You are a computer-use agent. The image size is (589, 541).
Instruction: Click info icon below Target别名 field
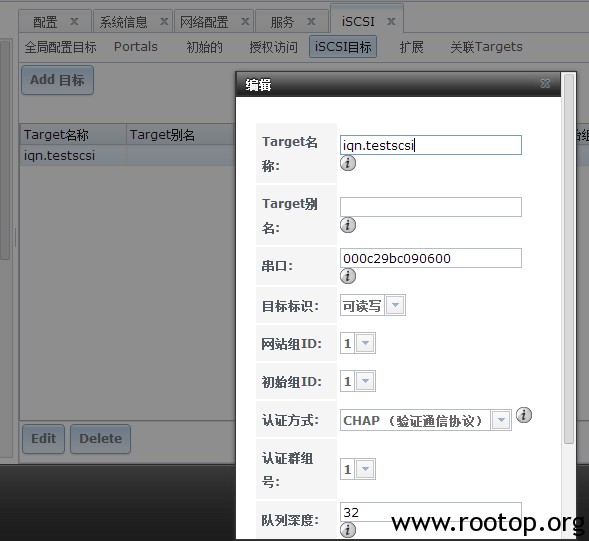pos(348,225)
